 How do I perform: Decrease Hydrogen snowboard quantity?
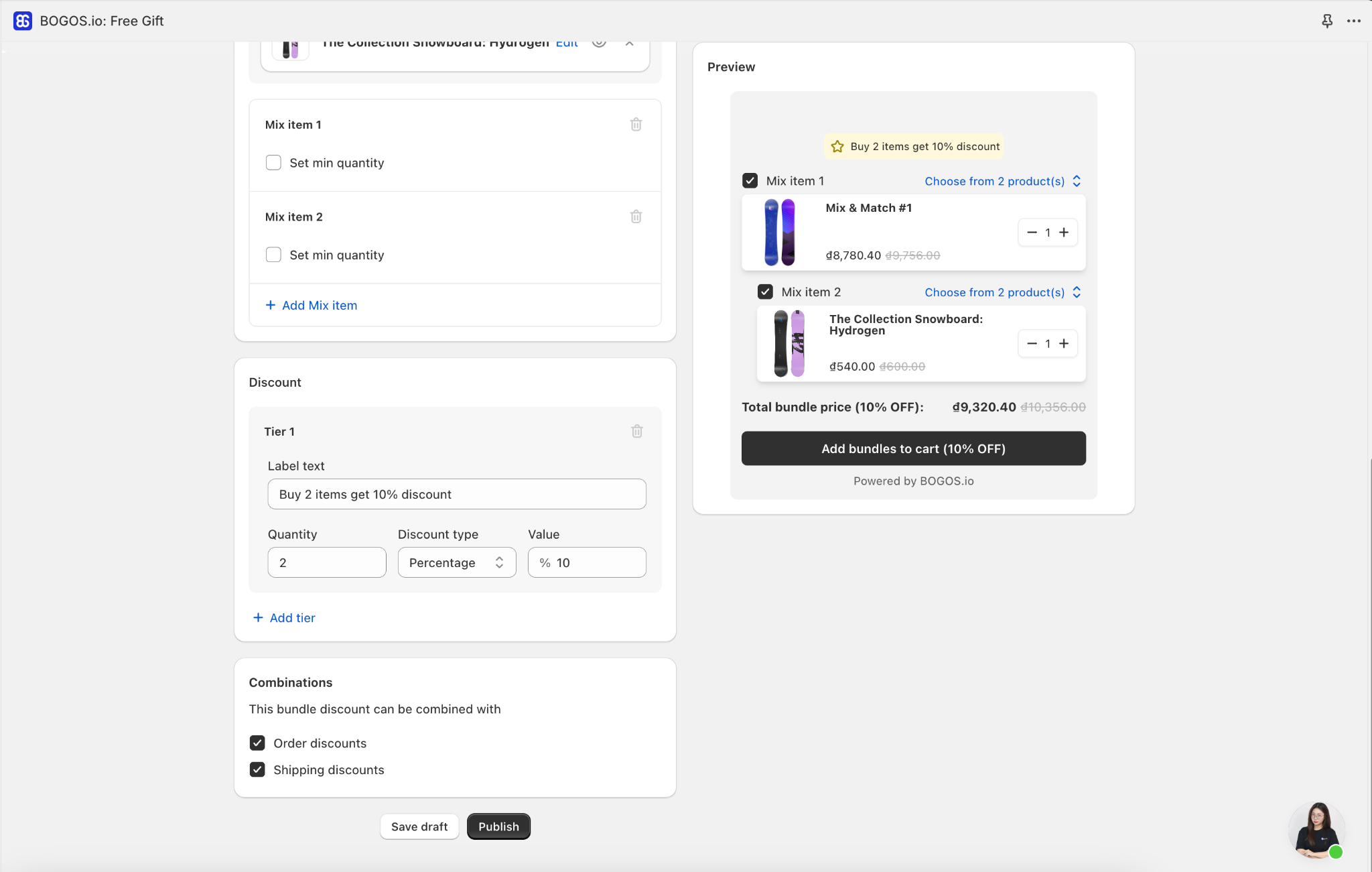(1032, 344)
